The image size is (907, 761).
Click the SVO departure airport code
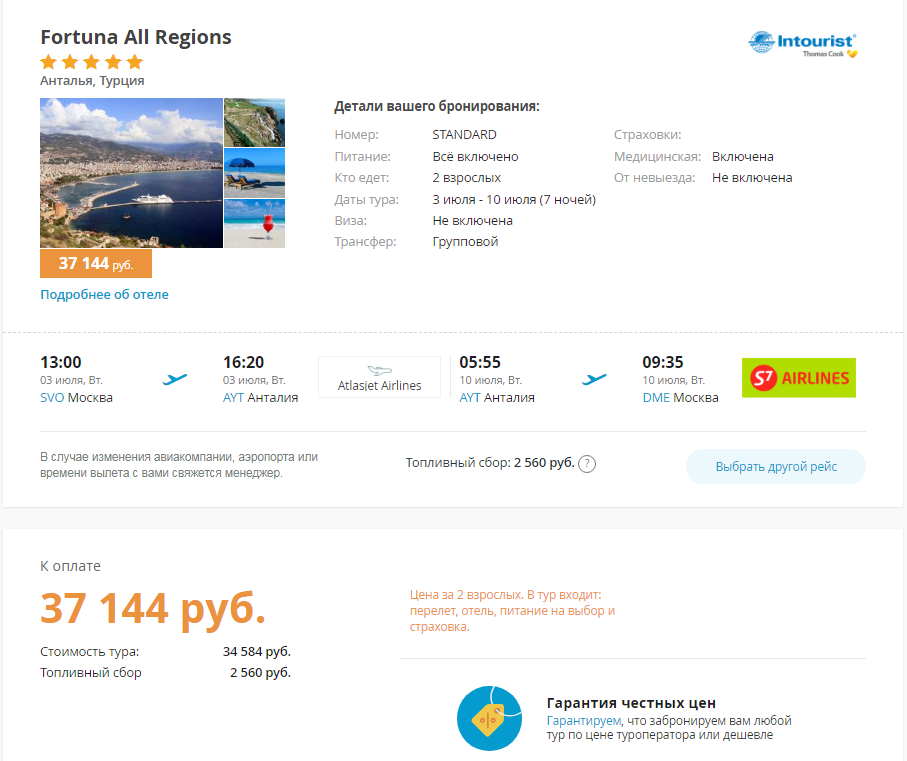52,398
